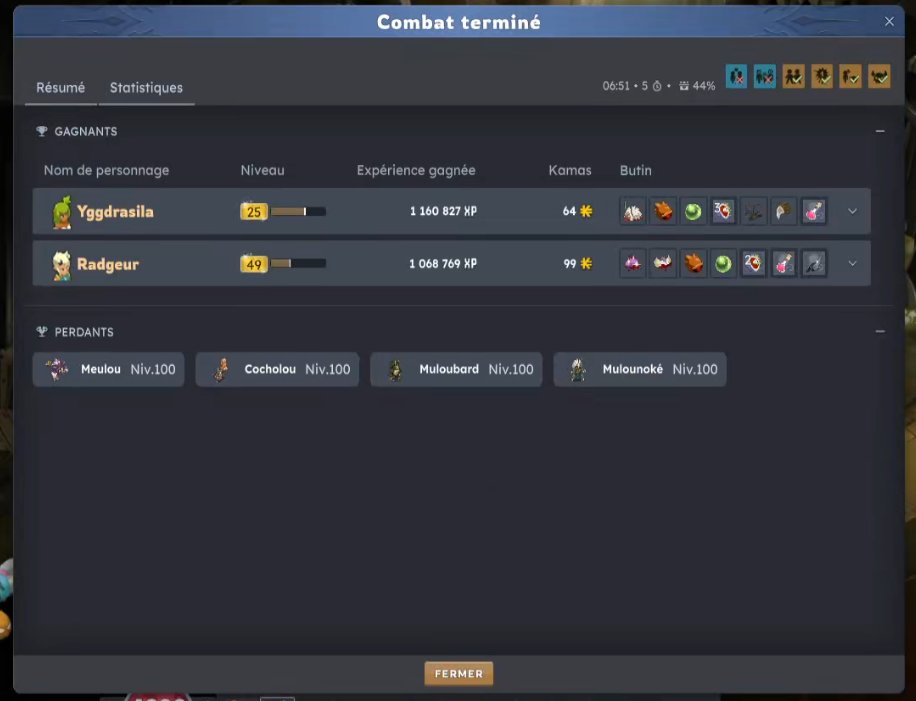Screen dimensions: 916x701
Task: Click Radgeur's 99 kamas amount
Action: [x=570, y=263]
